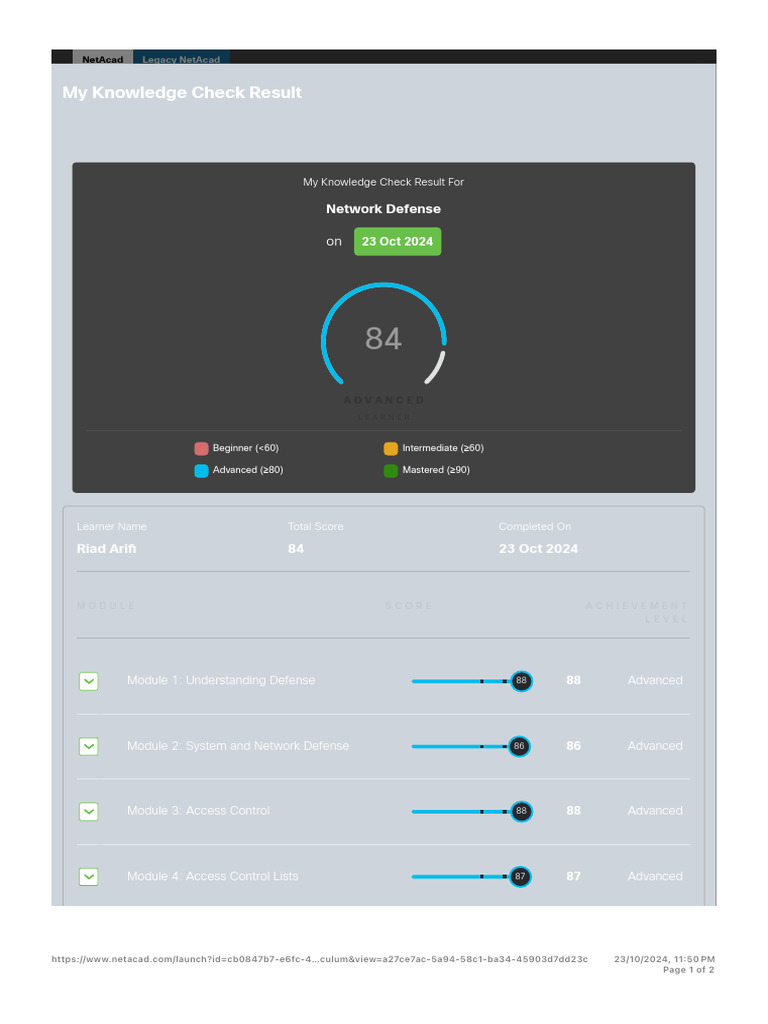This screenshot has height=1024, width=768.
Task: Click Module 2: System and Network Defense title
Action: [238, 746]
